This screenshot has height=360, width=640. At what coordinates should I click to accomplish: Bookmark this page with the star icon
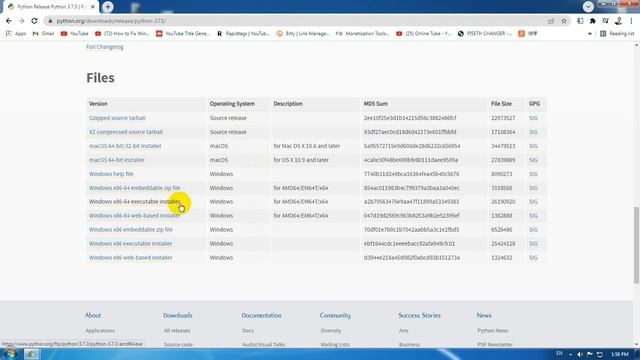pos(564,21)
